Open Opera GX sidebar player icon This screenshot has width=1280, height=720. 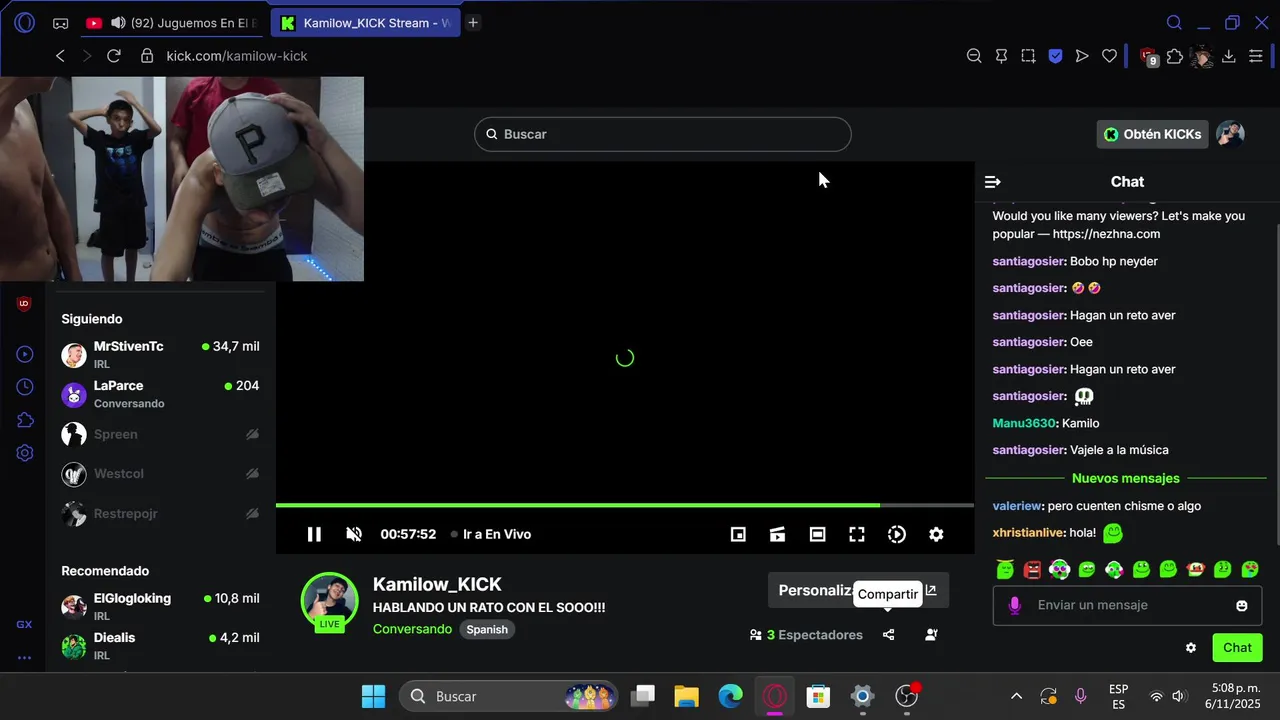tap(25, 354)
